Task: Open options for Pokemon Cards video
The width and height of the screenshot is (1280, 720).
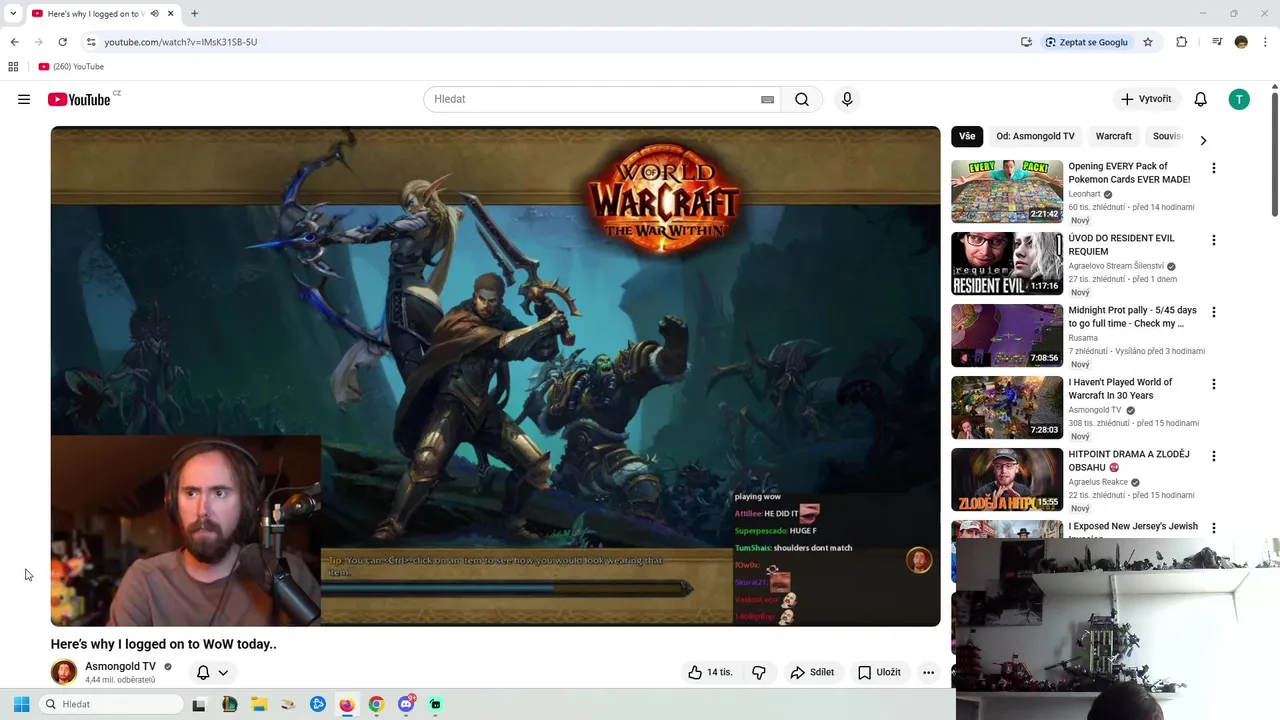Action: (x=1214, y=168)
